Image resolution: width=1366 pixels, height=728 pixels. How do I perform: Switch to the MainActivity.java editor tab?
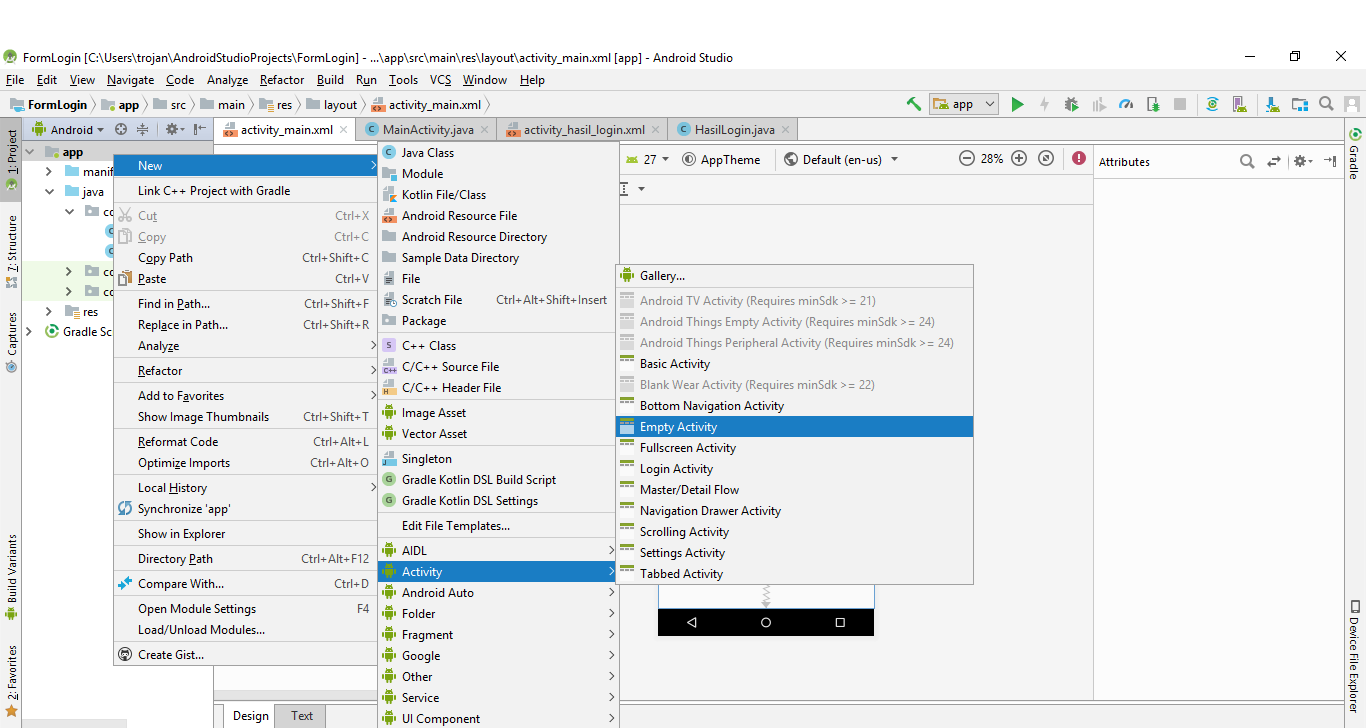(x=427, y=129)
